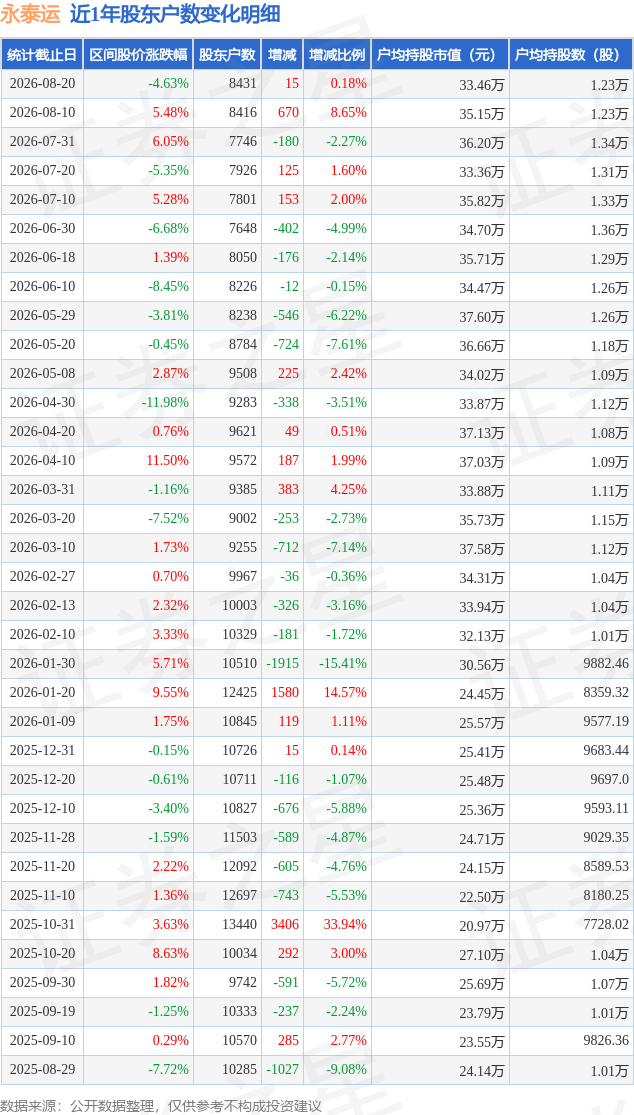Image resolution: width=634 pixels, height=1115 pixels.
Task: Click the 股东户数 column header
Action: pos(227,54)
